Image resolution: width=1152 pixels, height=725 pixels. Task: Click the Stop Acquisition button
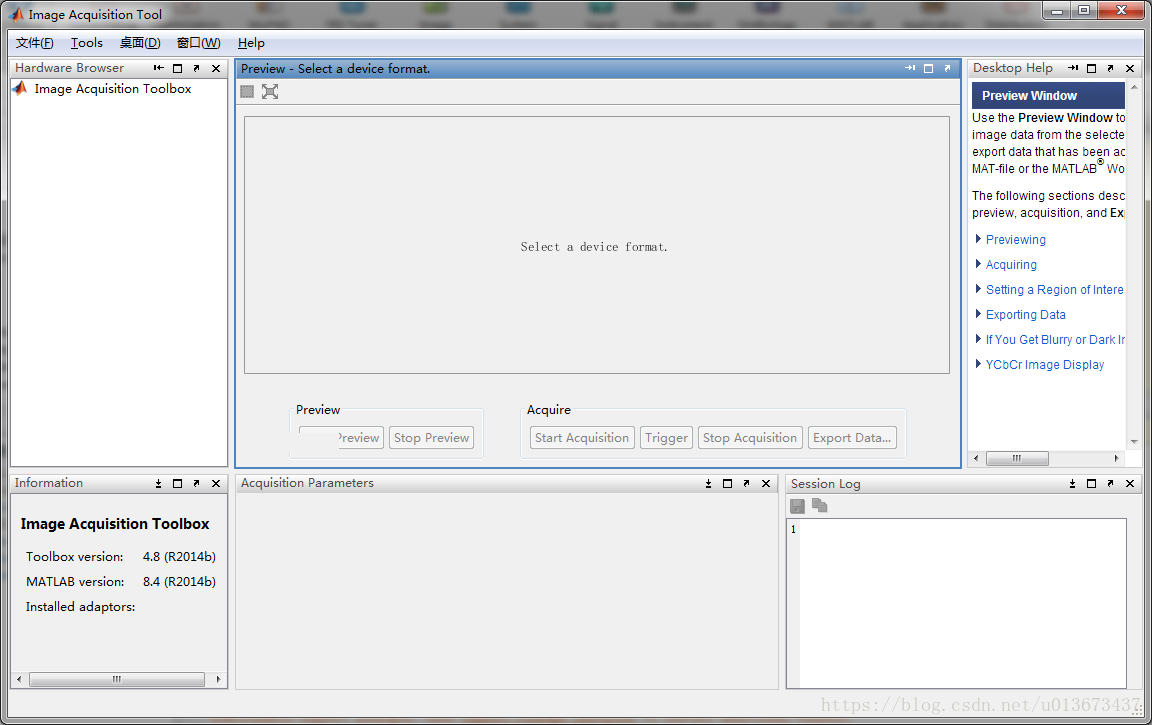tap(749, 438)
